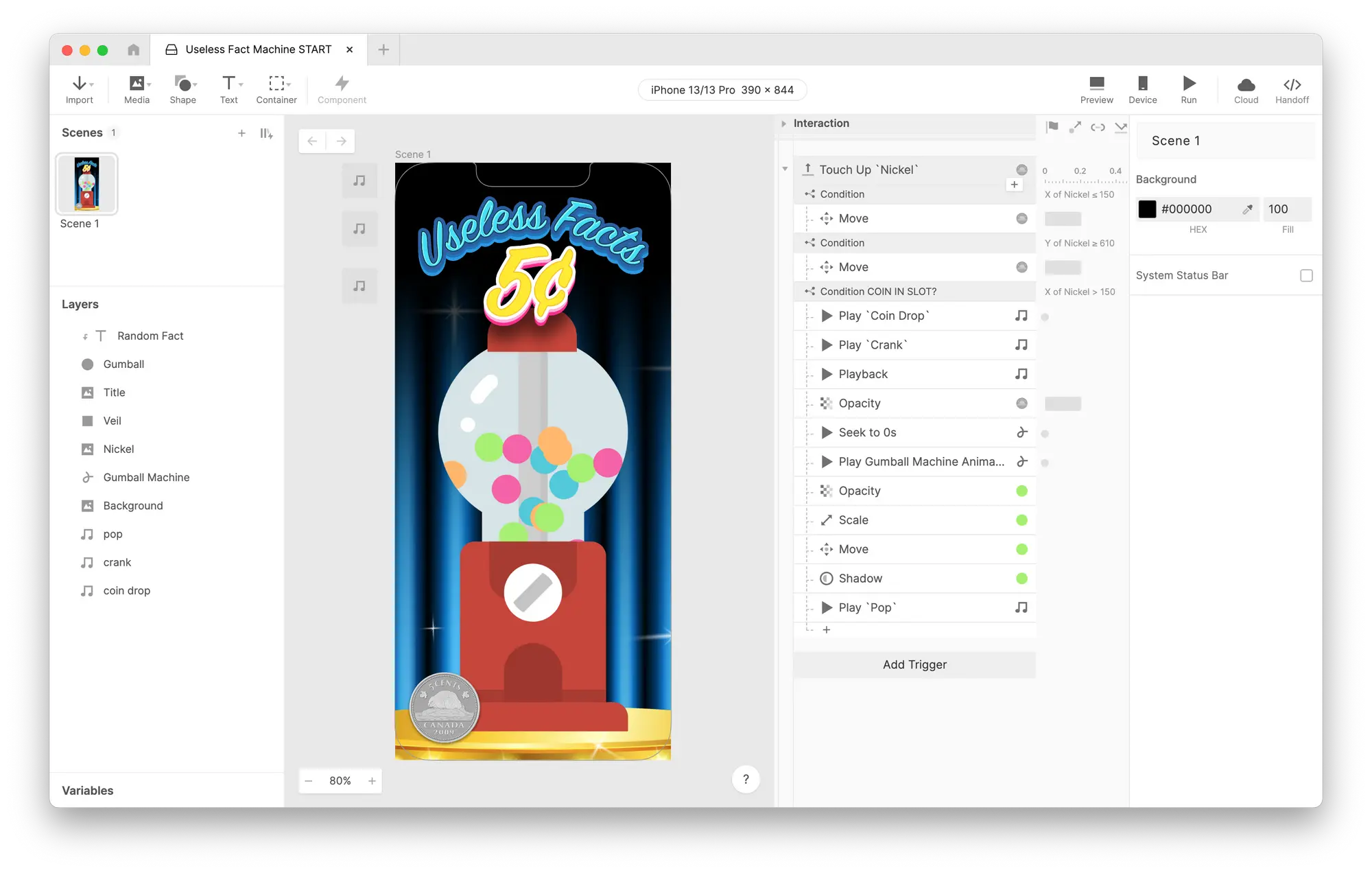Screen dimensions: 1372x873
Task: Click the Import tool icon
Action: [80, 84]
